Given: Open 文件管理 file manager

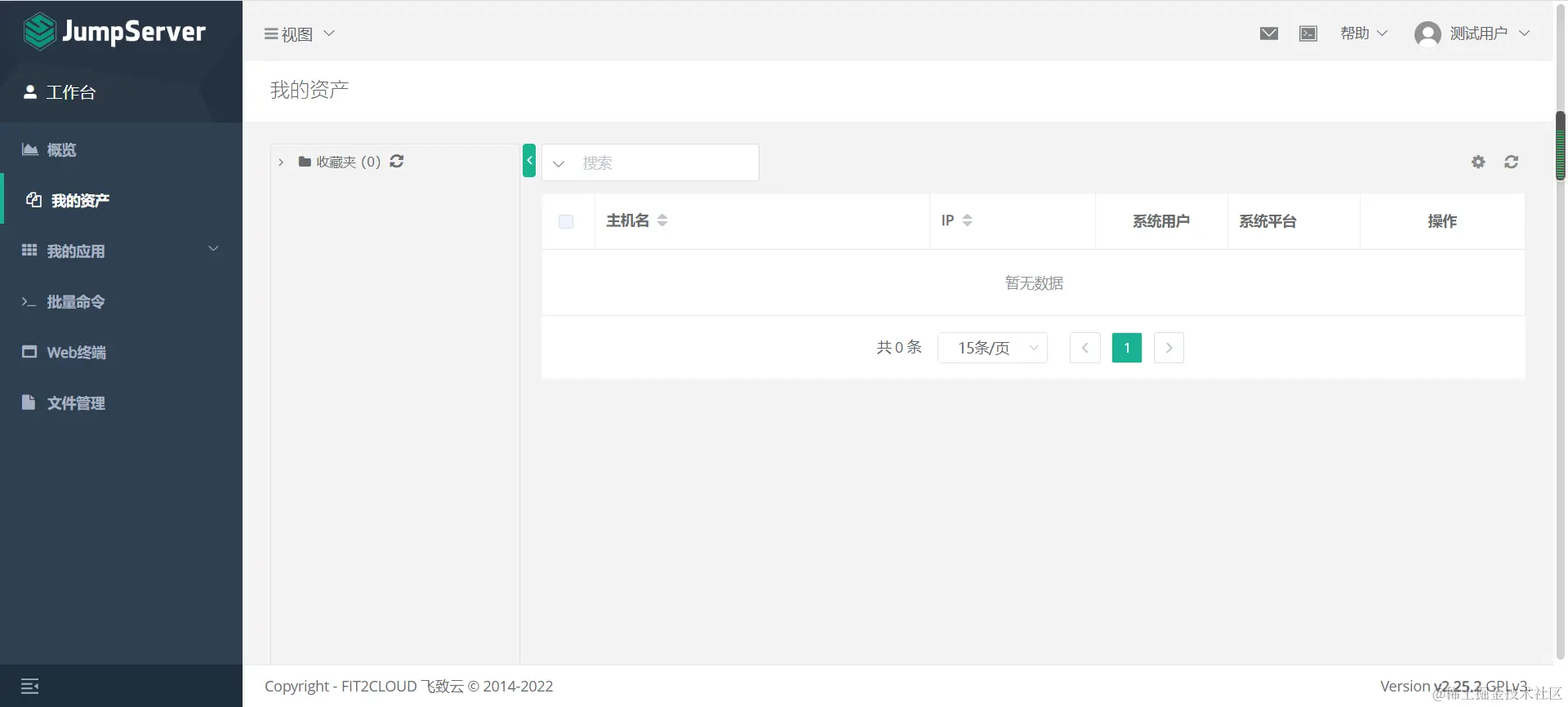Looking at the screenshot, I should pyautogui.click(x=121, y=402).
